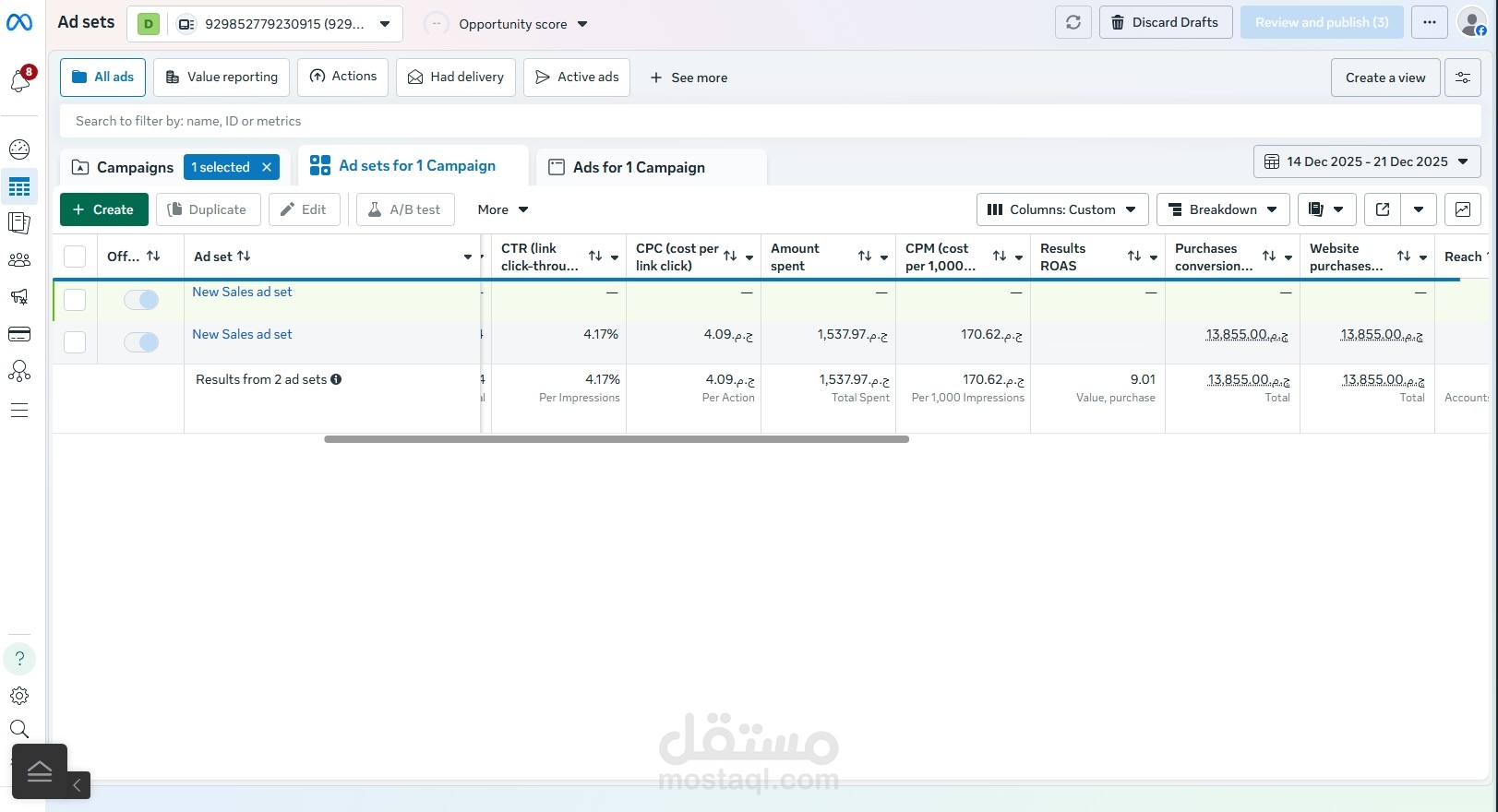Open Audiences people icon in sidebar
This screenshot has height=812, width=1498.
[x=19, y=260]
